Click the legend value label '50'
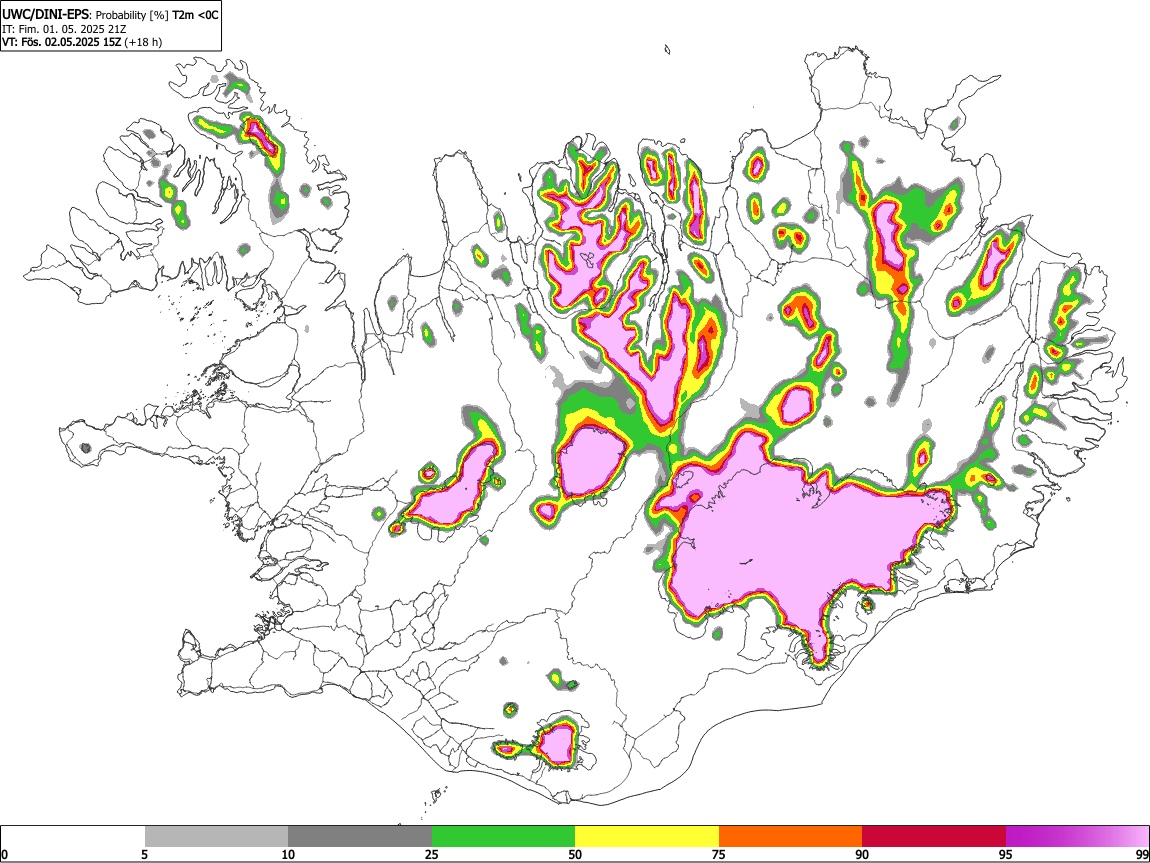The width and height of the screenshot is (1150, 863). click(x=575, y=854)
